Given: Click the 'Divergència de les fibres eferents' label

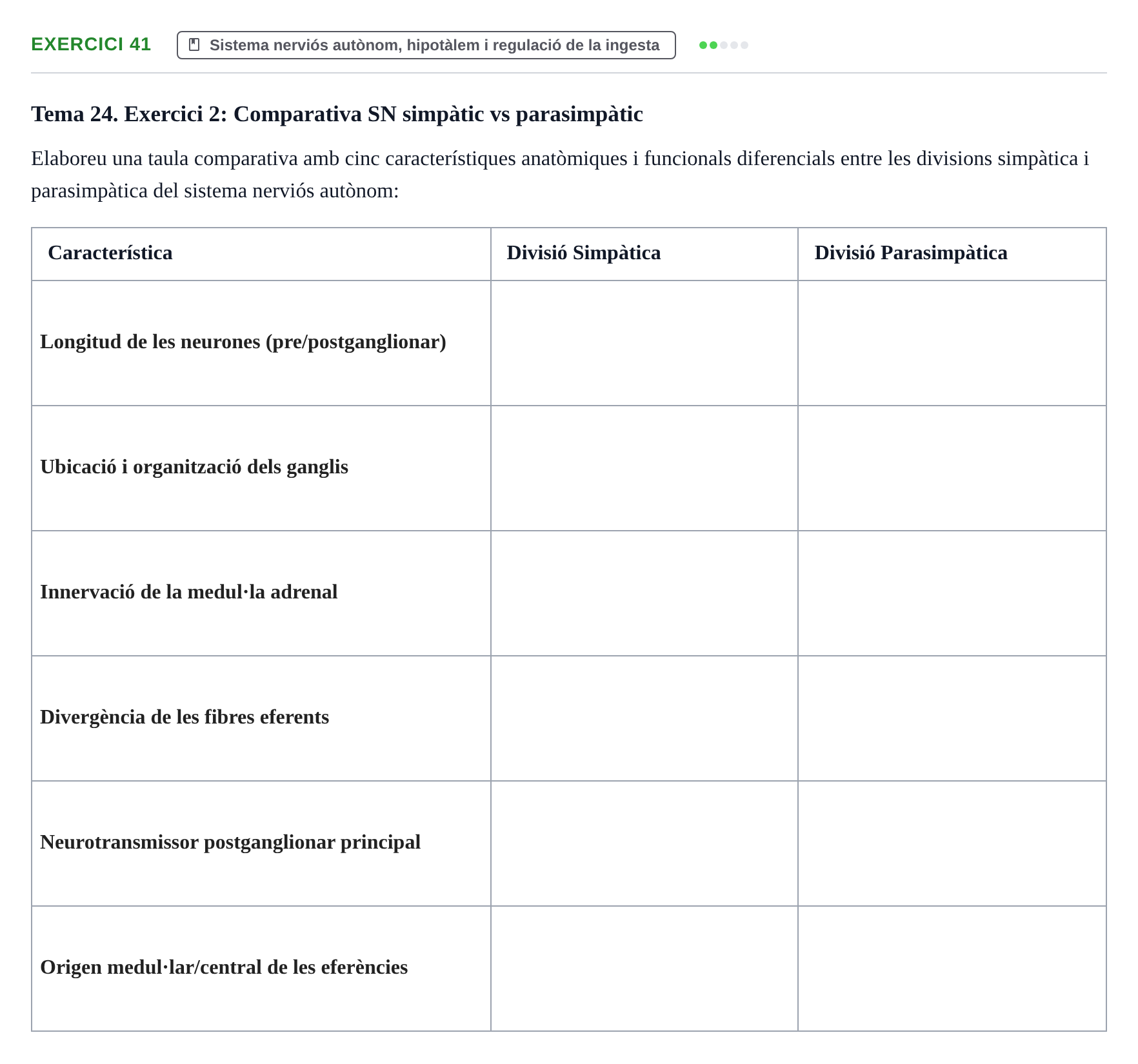Looking at the screenshot, I should point(185,717).
